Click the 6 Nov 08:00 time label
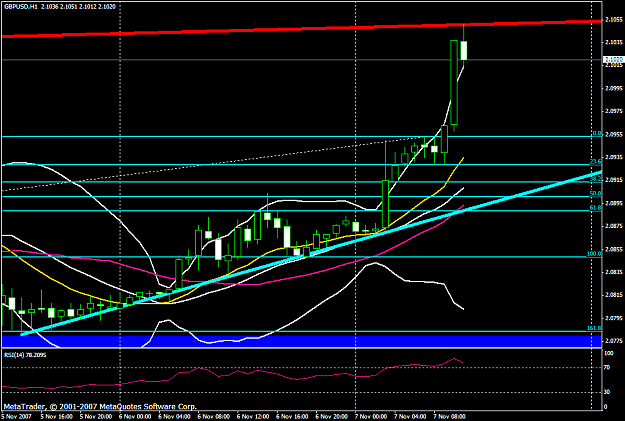Viewport: 625px width, 421px height. (x=214, y=417)
